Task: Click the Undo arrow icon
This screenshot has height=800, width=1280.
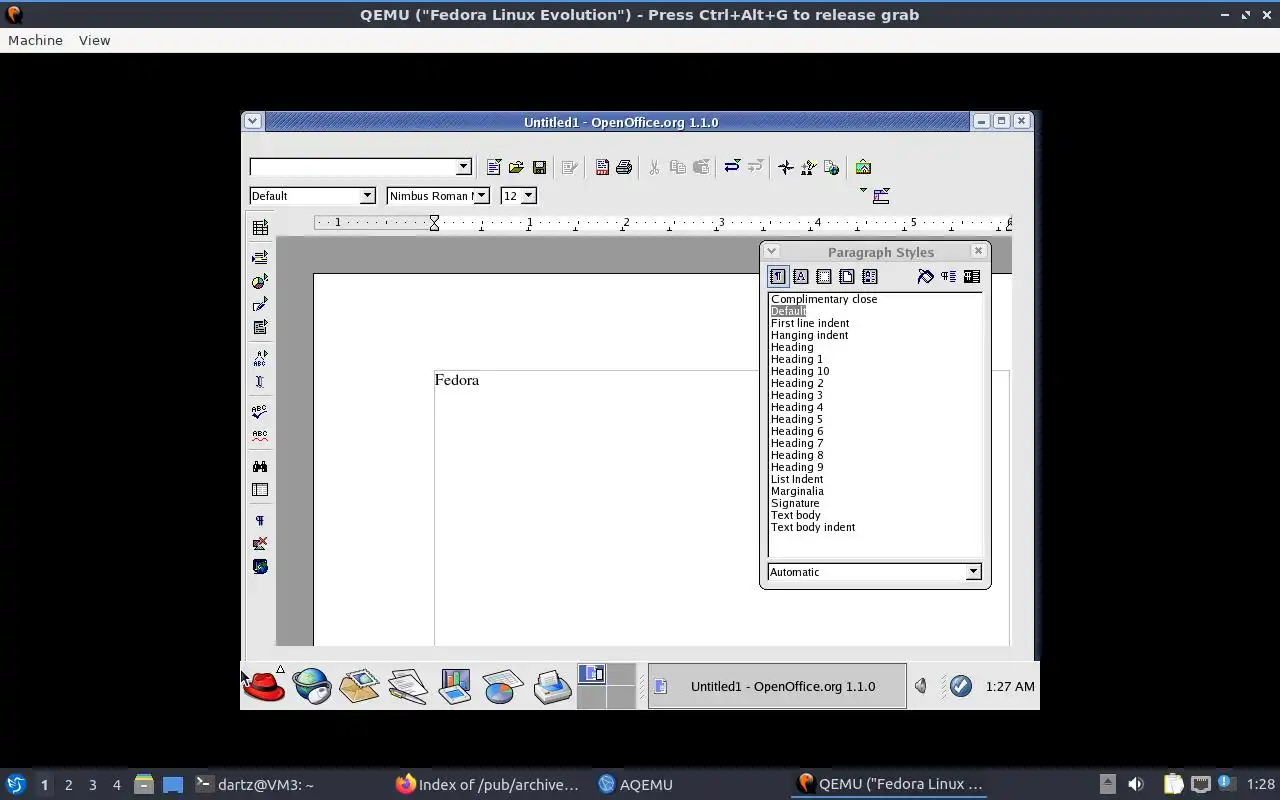Action: point(731,167)
